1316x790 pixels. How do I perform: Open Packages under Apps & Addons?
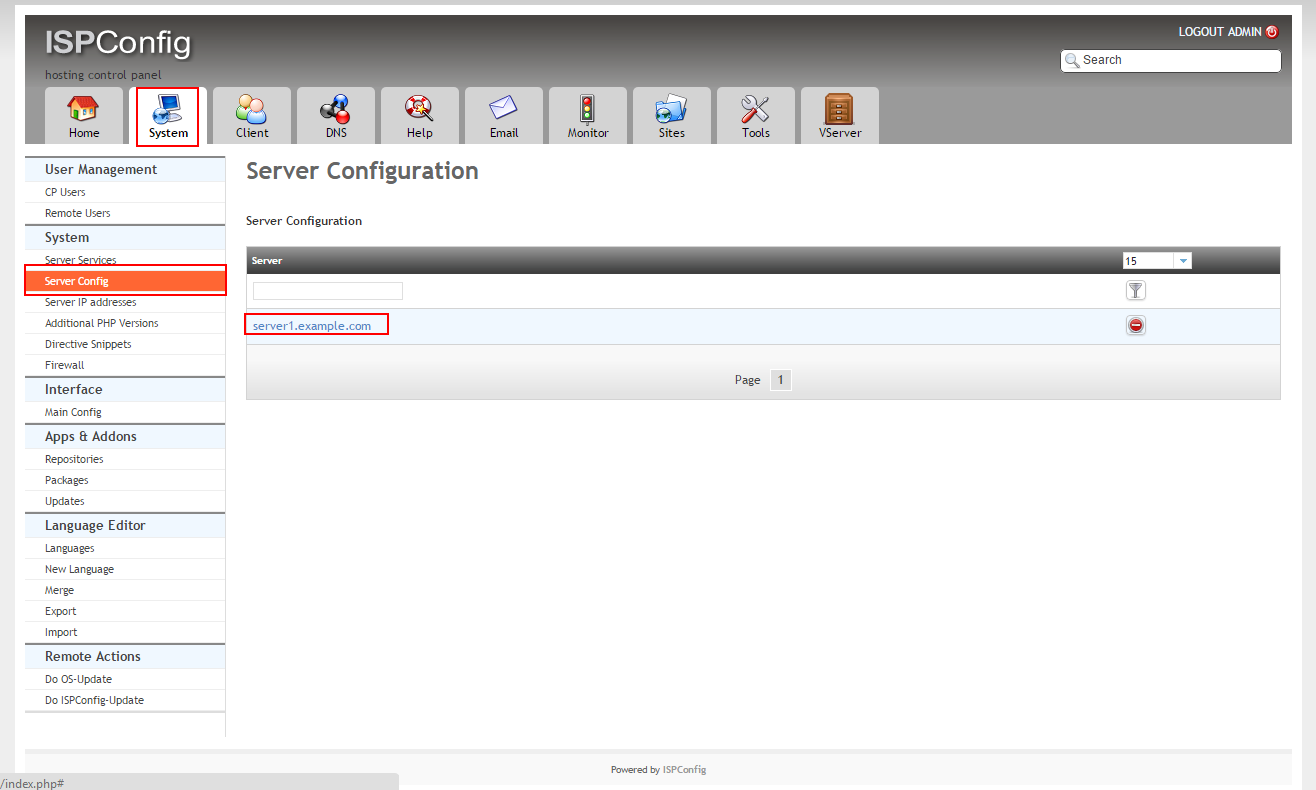[125, 480]
